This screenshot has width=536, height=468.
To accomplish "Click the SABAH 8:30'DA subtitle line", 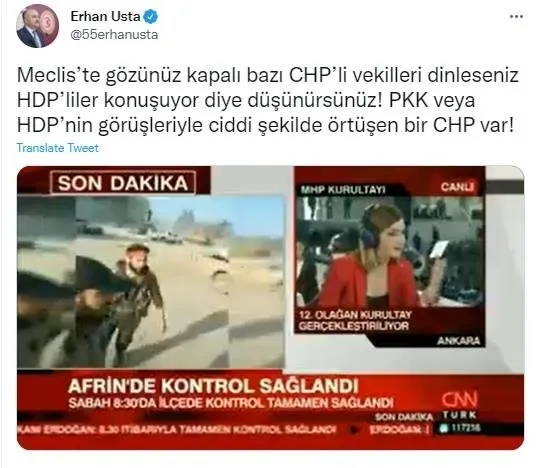I will click(x=231, y=403).
